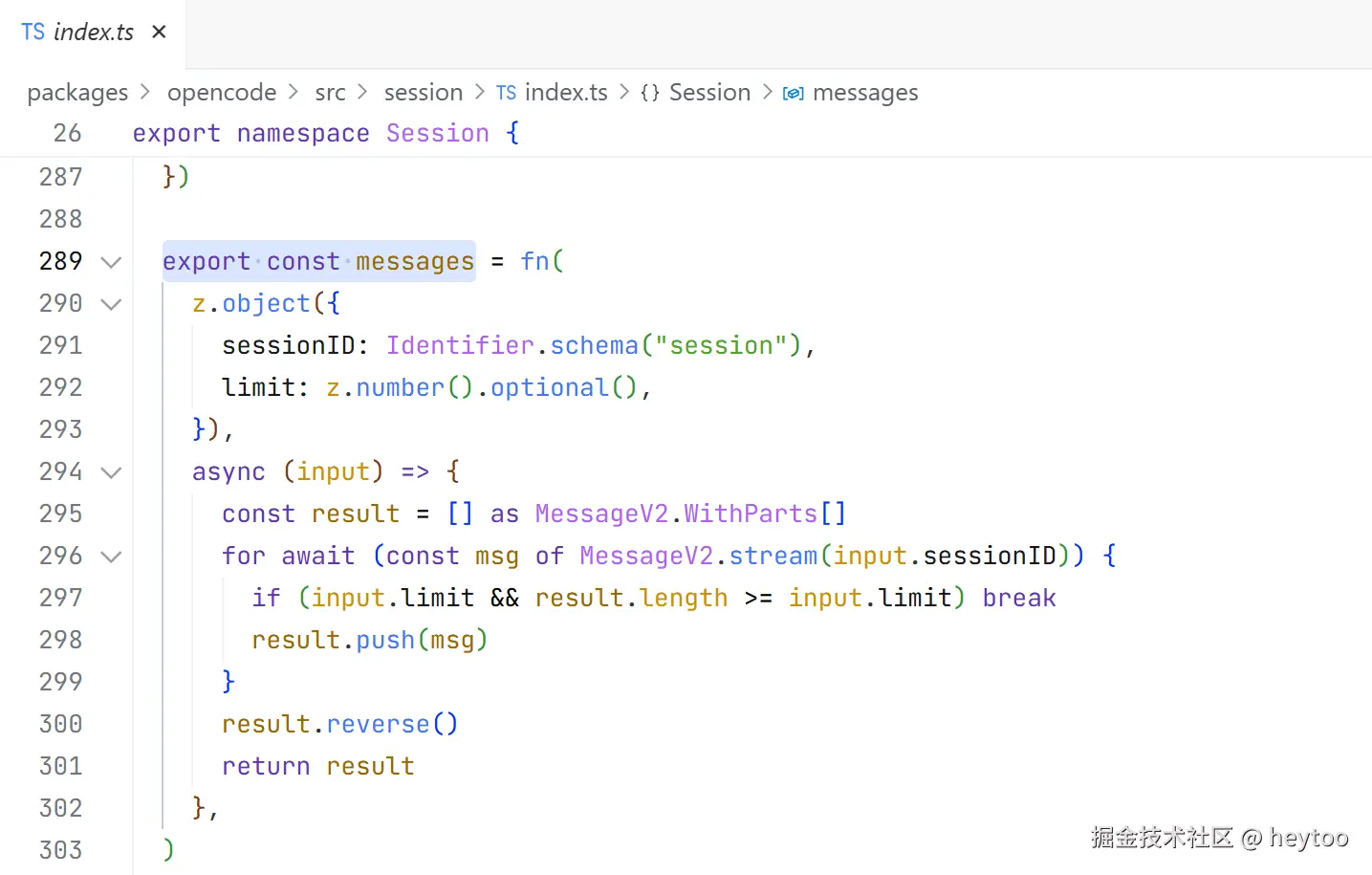The height and width of the screenshot is (875, 1372).
Task: Click 'fn(' on line 289
Action: pos(542,261)
